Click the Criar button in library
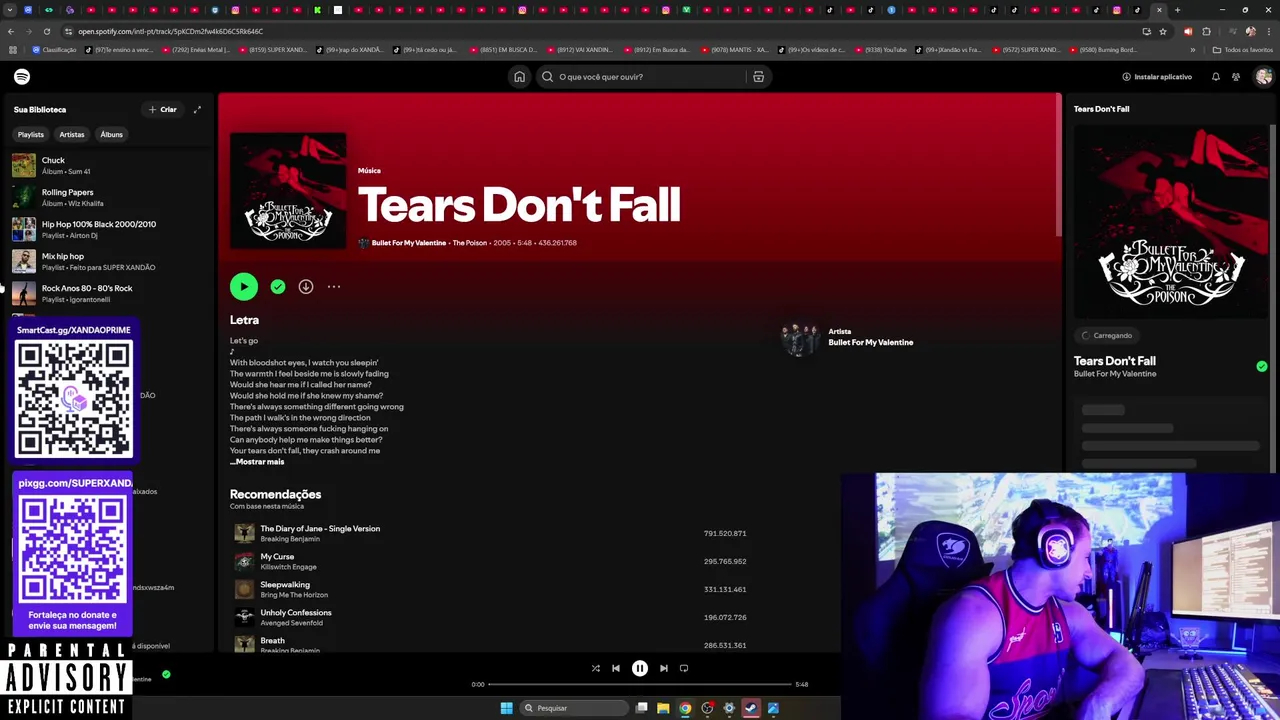The image size is (1280, 720). pos(162,110)
